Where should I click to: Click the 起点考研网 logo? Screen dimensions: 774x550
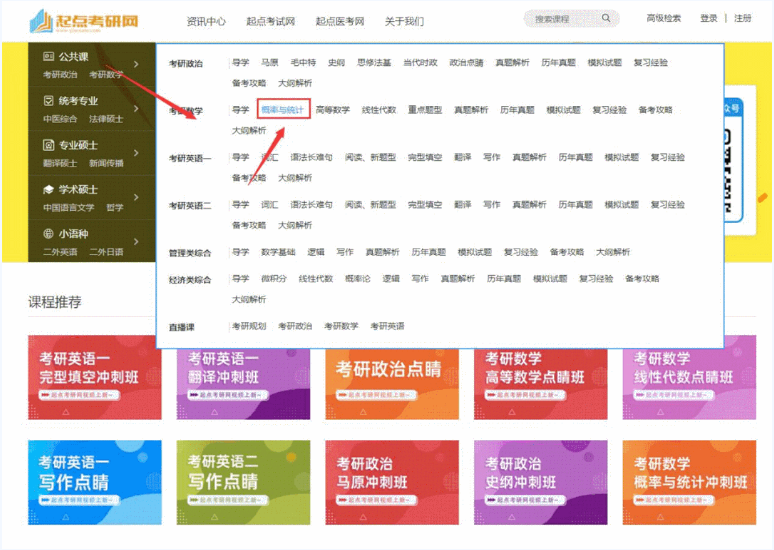[84, 22]
